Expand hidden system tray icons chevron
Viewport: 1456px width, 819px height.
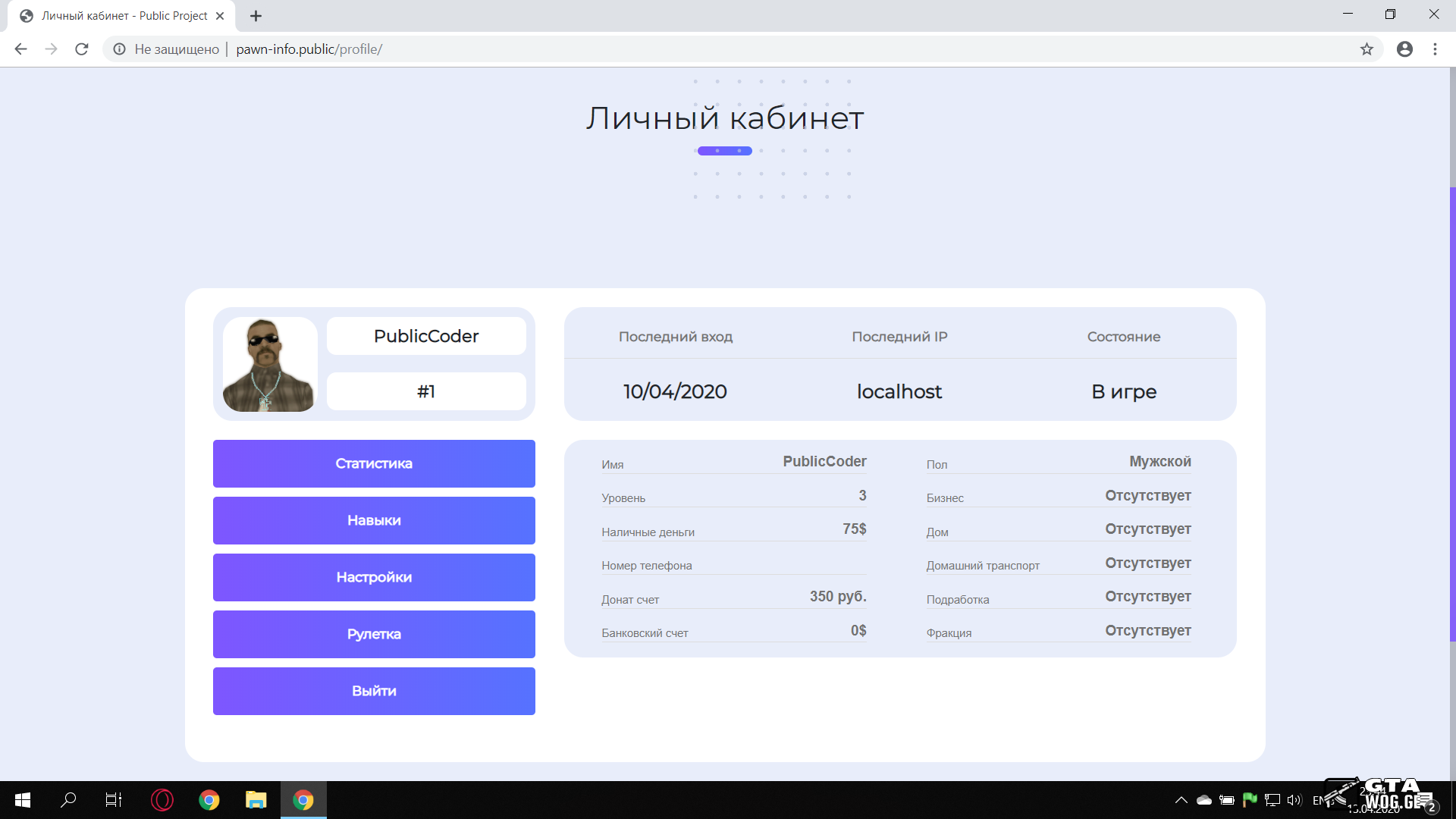(1181, 800)
